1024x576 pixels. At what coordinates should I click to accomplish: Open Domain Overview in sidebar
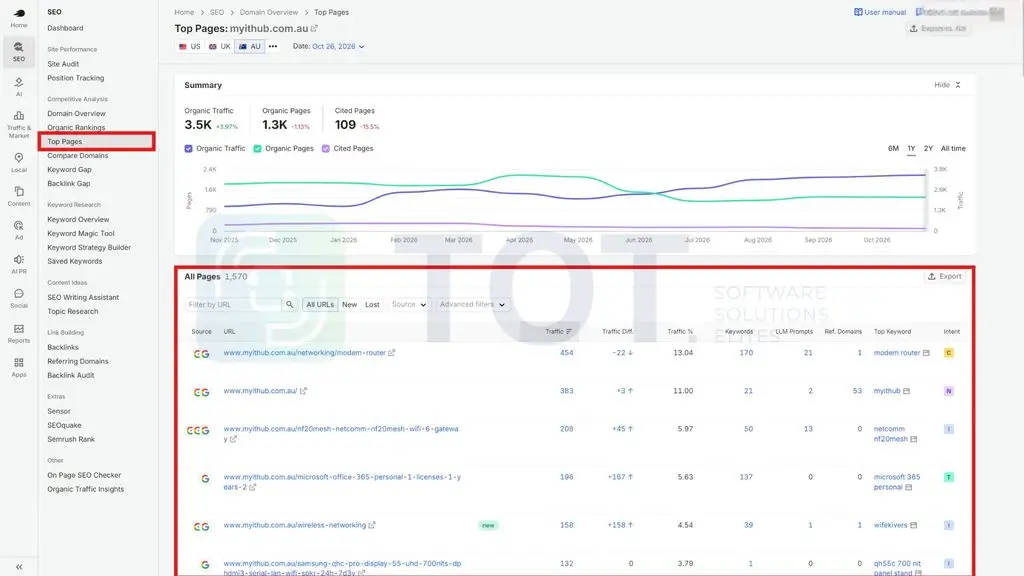[76, 114]
